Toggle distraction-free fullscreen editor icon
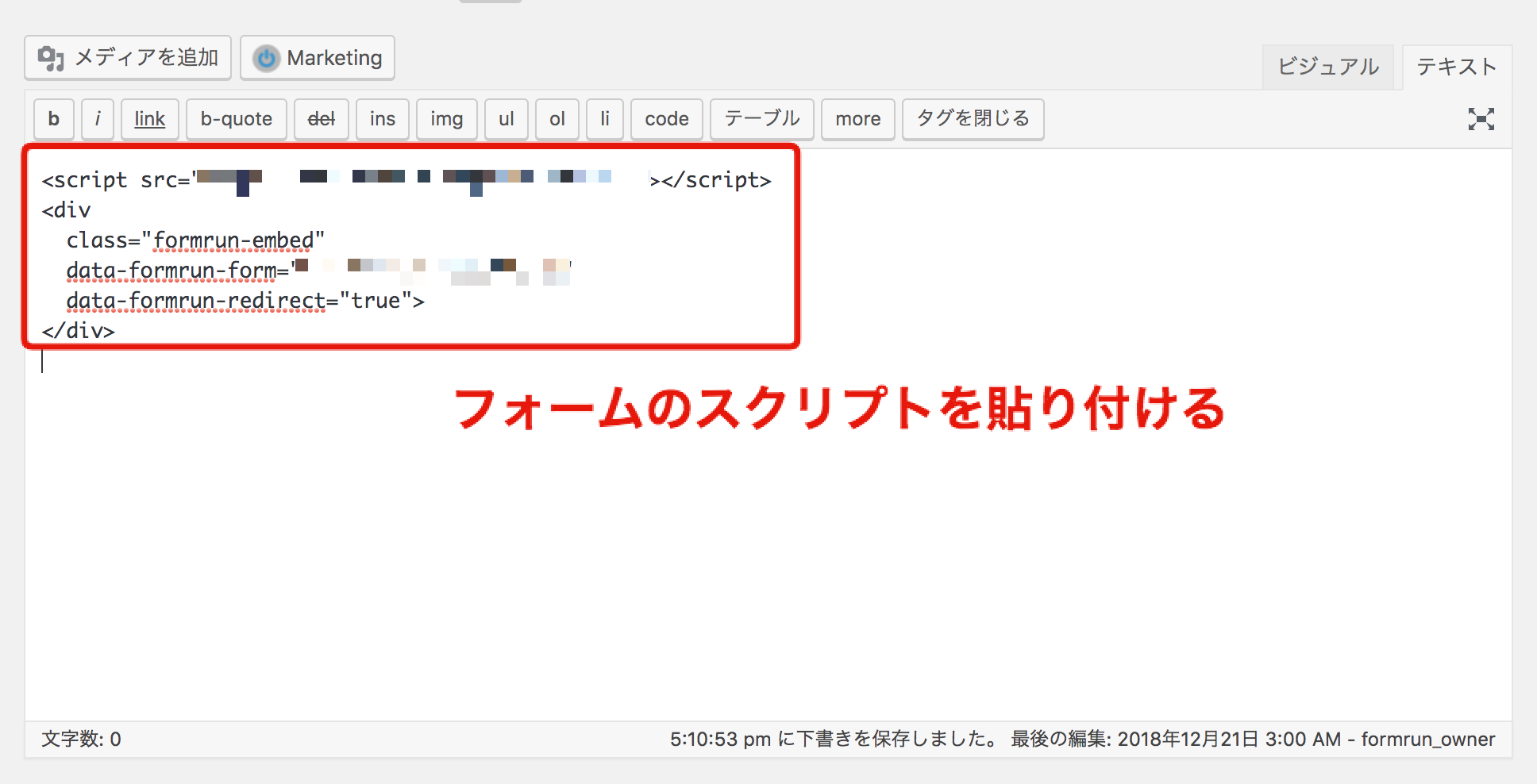 pyautogui.click(x=1481, y=119)
